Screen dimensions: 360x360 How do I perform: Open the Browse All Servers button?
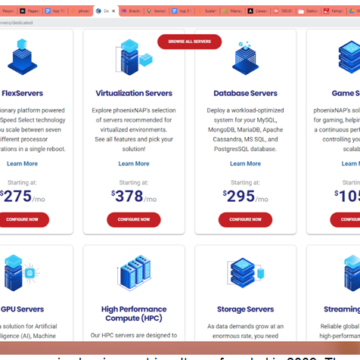tap(189, 42)
